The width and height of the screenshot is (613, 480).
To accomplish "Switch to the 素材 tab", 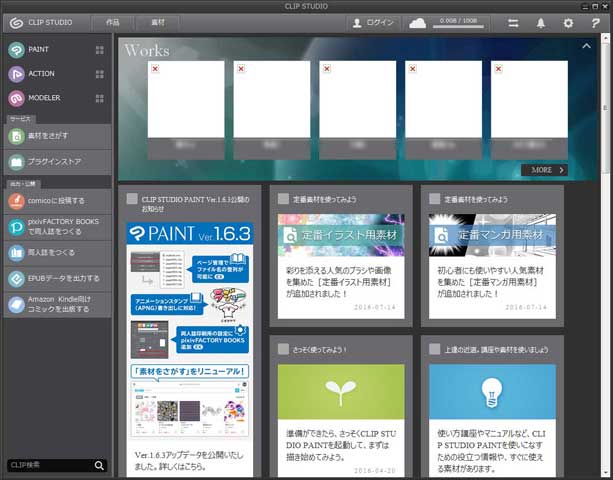I will click(x=159, y=23).
